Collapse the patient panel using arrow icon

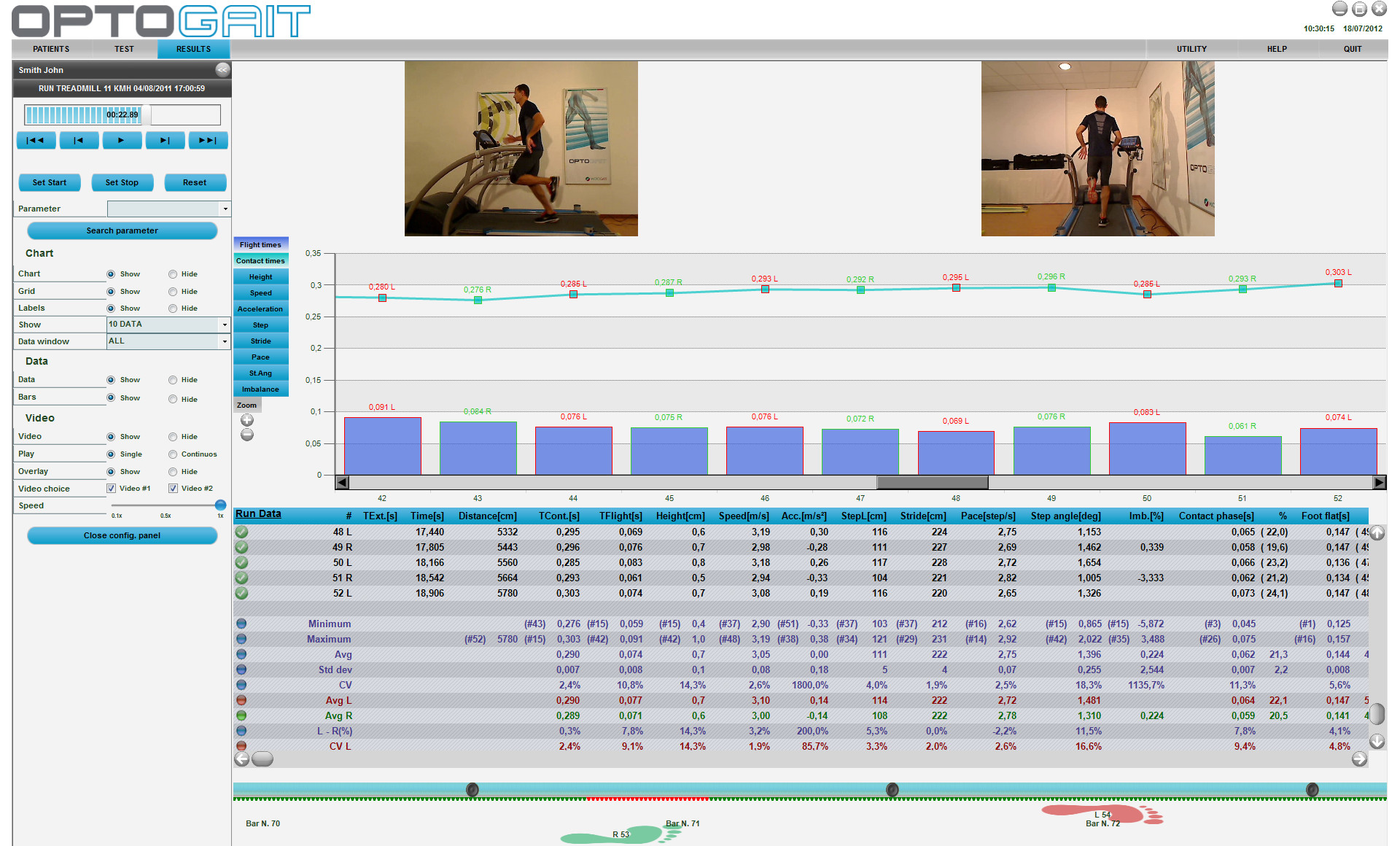[x=222, y=69]
